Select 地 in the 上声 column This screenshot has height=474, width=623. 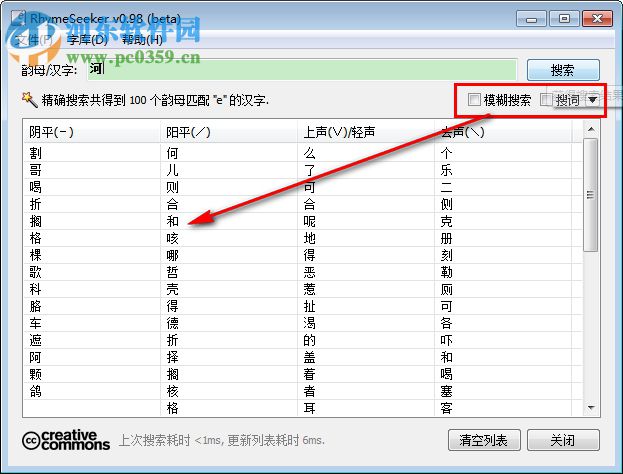pyautogui.click(x=310, y=238)
